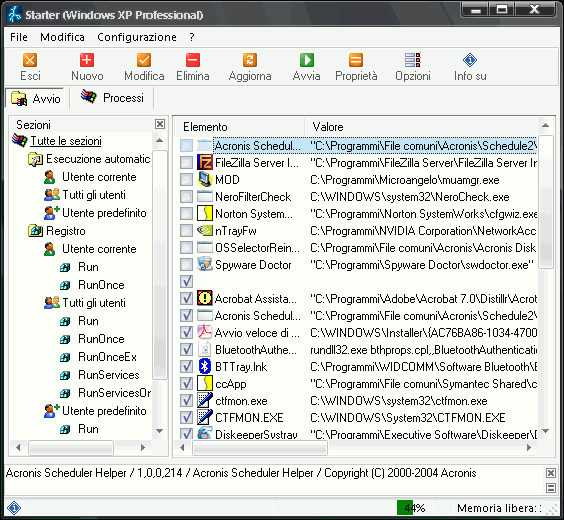564x520 pixels.
Task: Switch to the Avvio tab
Action: coord(35,98)
